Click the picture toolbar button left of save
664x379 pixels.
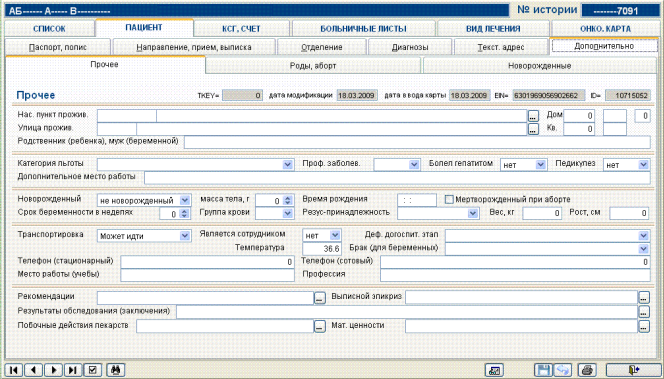click(x=494, y=370)
